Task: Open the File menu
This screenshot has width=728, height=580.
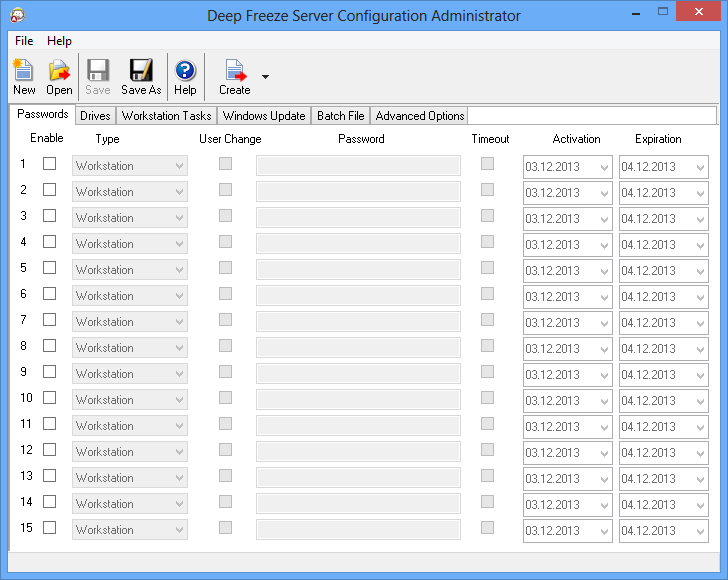Action: [24, 41]
